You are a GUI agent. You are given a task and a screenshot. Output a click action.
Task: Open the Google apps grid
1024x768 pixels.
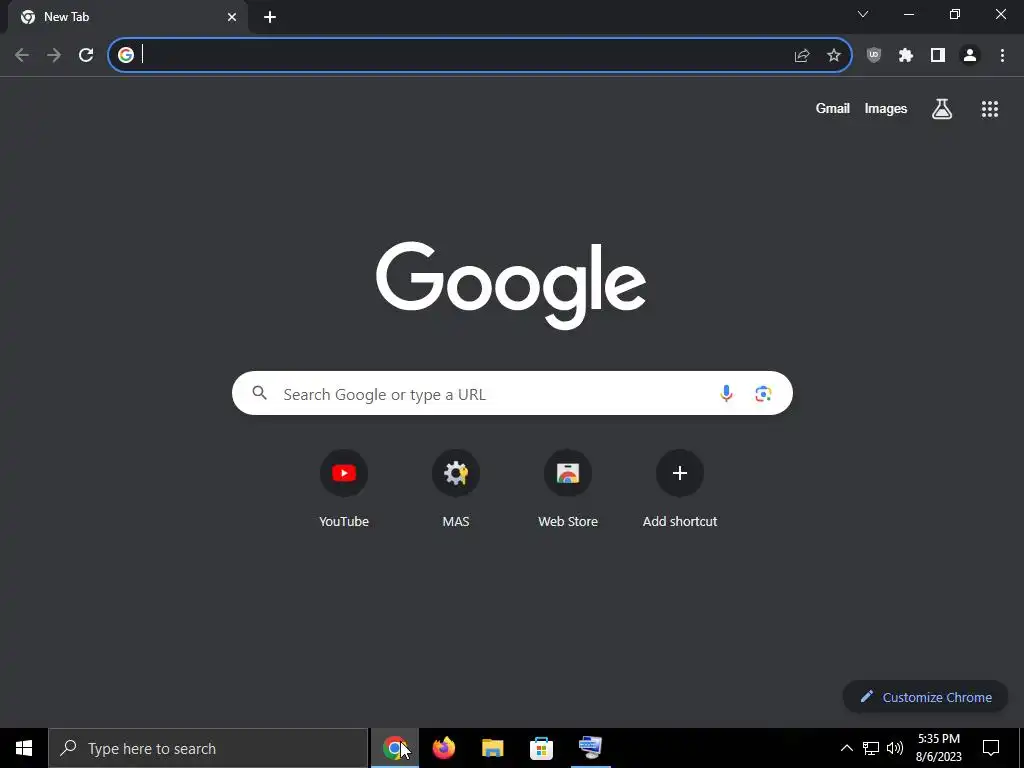tap(990, 109)
